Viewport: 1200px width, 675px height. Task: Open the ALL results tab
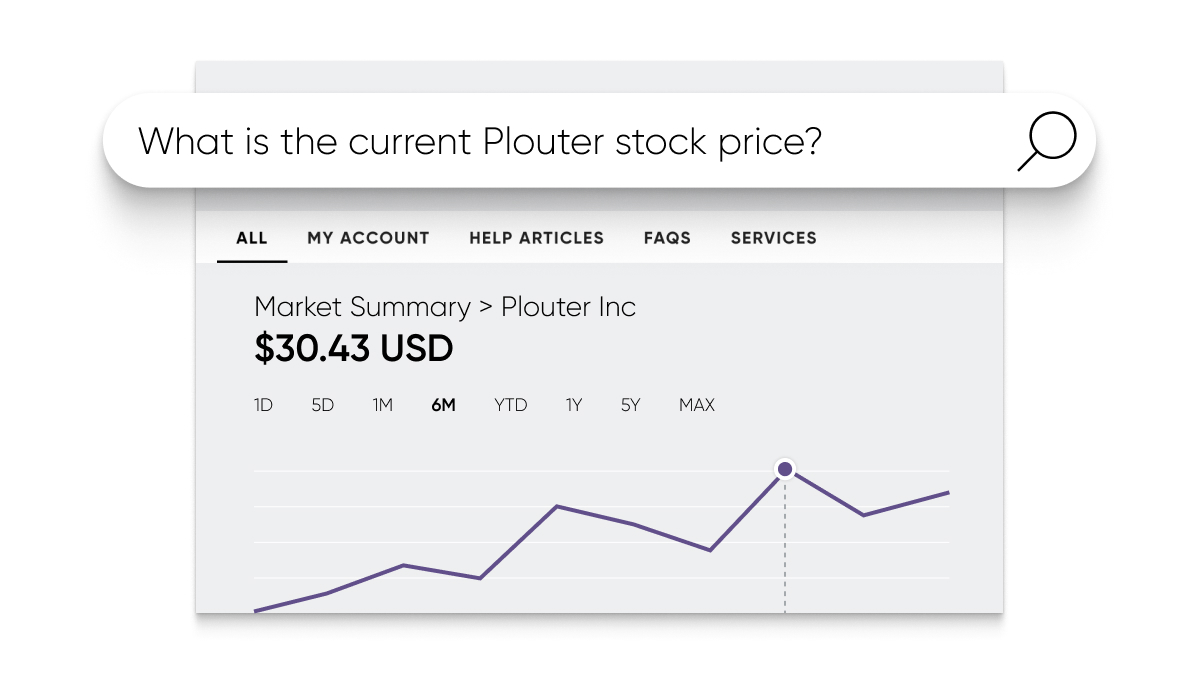point(252,238)
